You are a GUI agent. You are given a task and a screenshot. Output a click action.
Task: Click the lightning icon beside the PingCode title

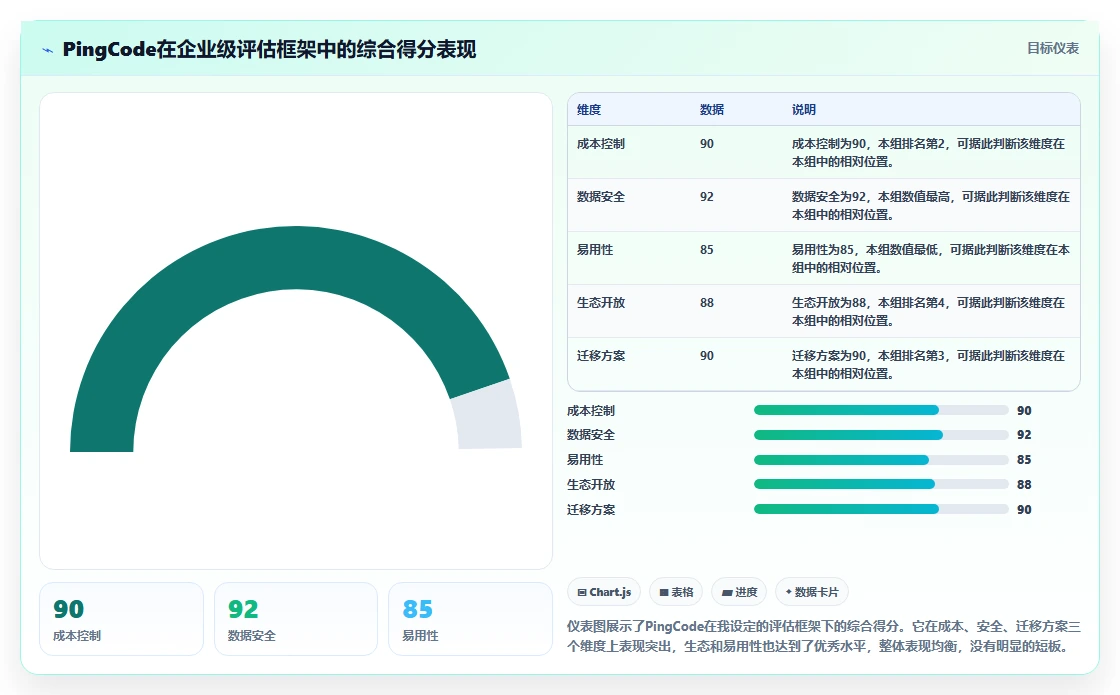click(x=48, y=50)
